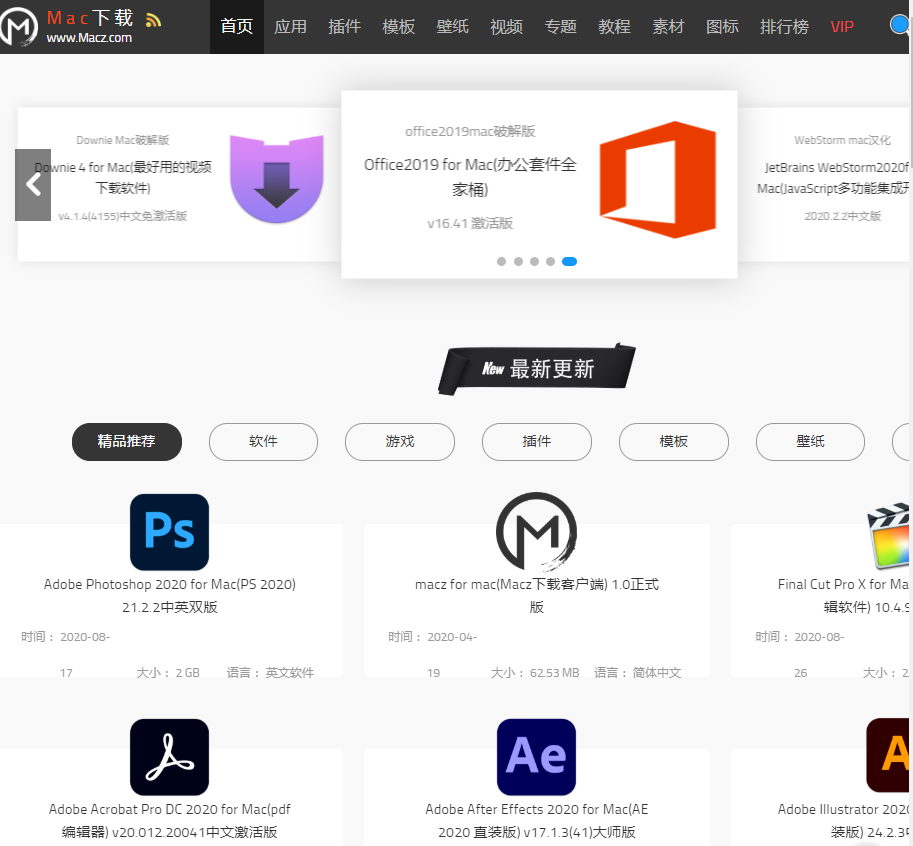913x846 pixels.
Task: Open the RSS feed icon
Action: tap(153, 20)
